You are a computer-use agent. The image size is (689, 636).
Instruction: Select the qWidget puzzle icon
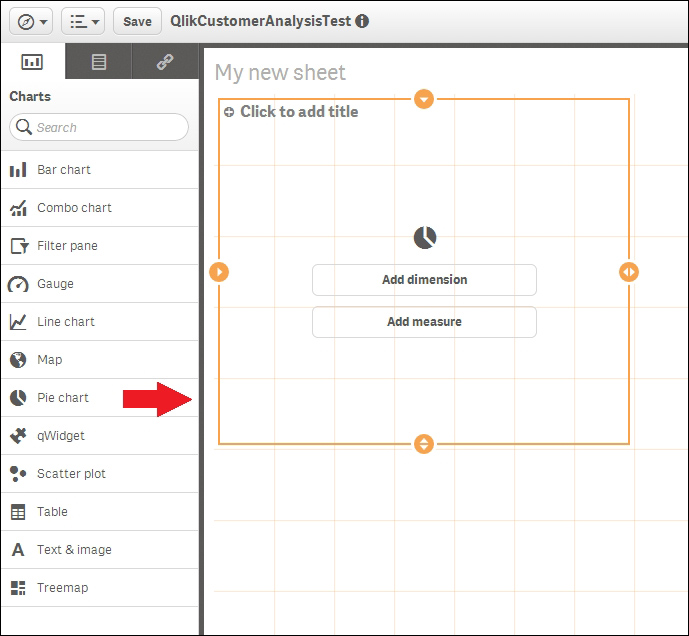18,436
